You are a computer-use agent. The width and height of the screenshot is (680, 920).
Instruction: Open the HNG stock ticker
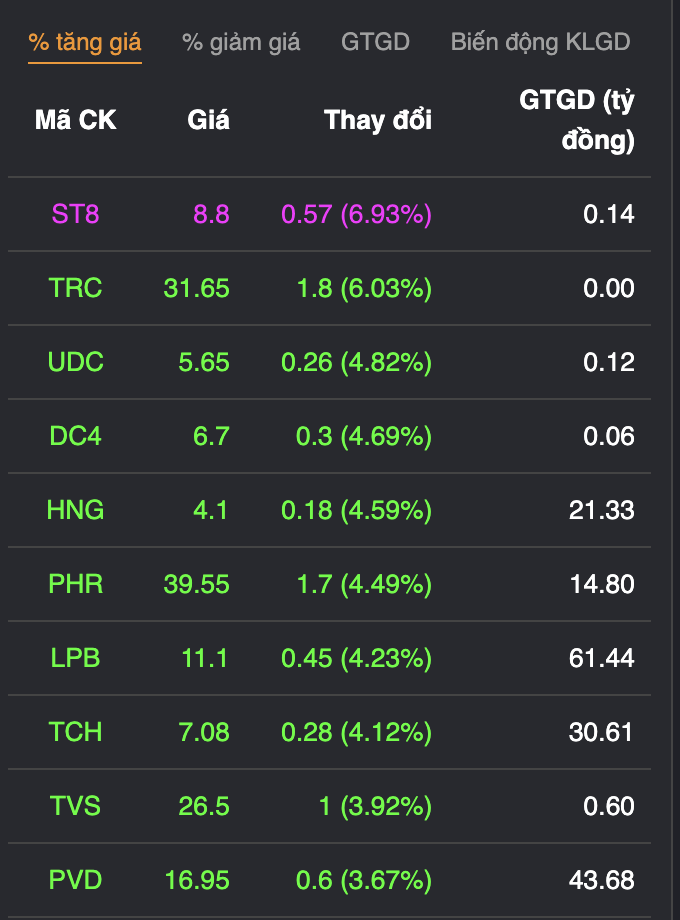76,510
